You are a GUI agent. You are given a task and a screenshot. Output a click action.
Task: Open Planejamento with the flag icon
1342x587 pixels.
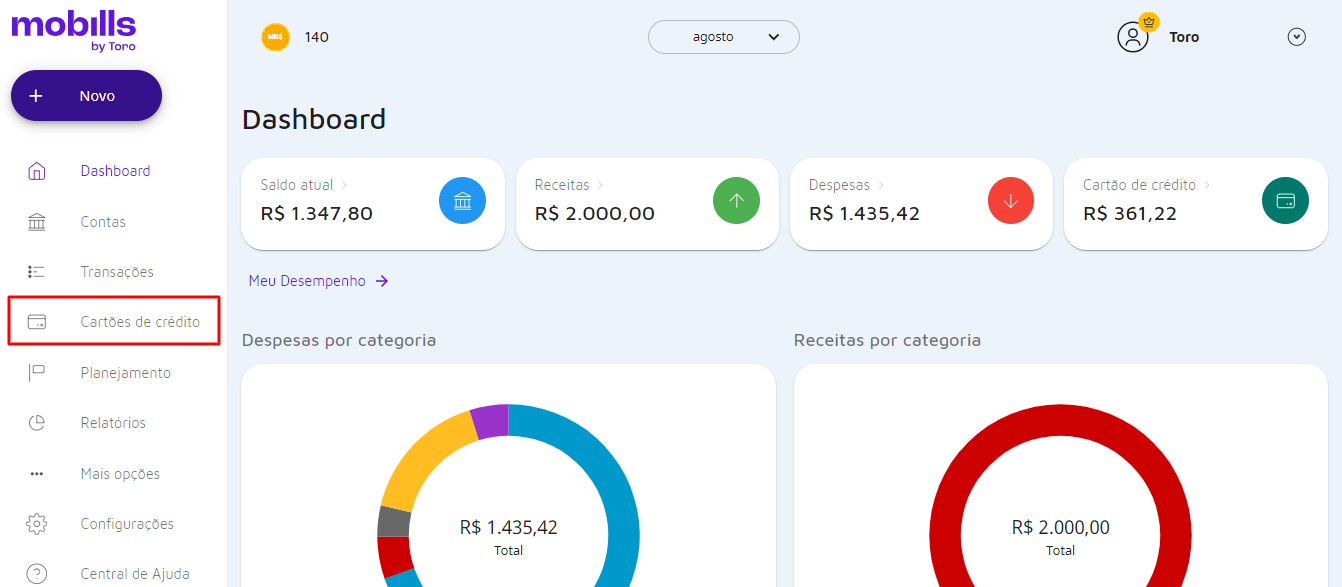(x=36, y=372)
